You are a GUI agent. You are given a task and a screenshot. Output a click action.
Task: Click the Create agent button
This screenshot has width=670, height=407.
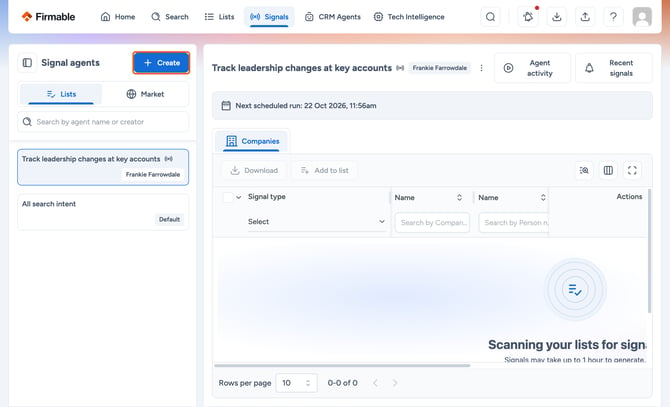click(x=161, y=63)
